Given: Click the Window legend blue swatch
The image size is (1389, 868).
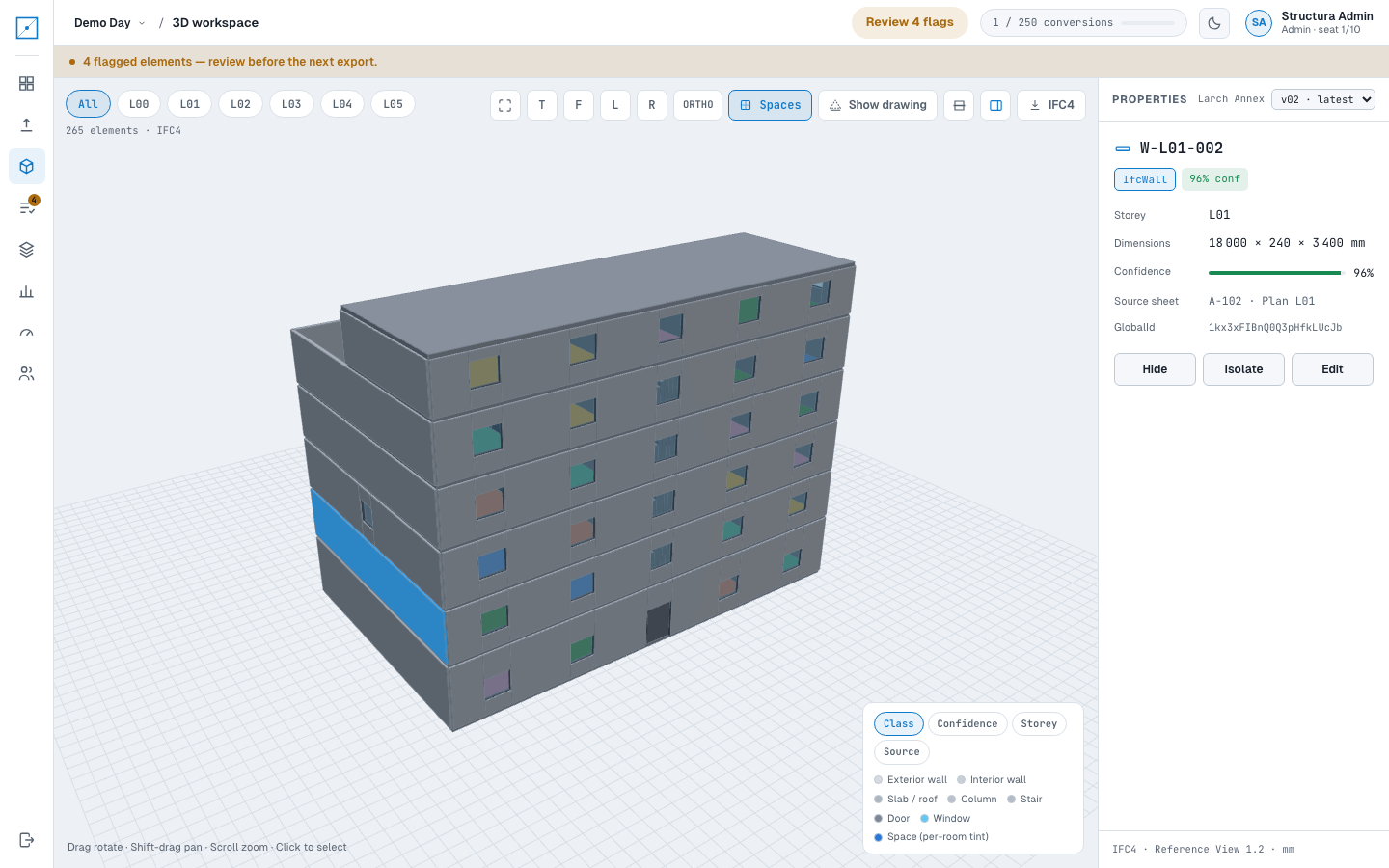Looking at the screenshot, I should [x=924, y=819].
